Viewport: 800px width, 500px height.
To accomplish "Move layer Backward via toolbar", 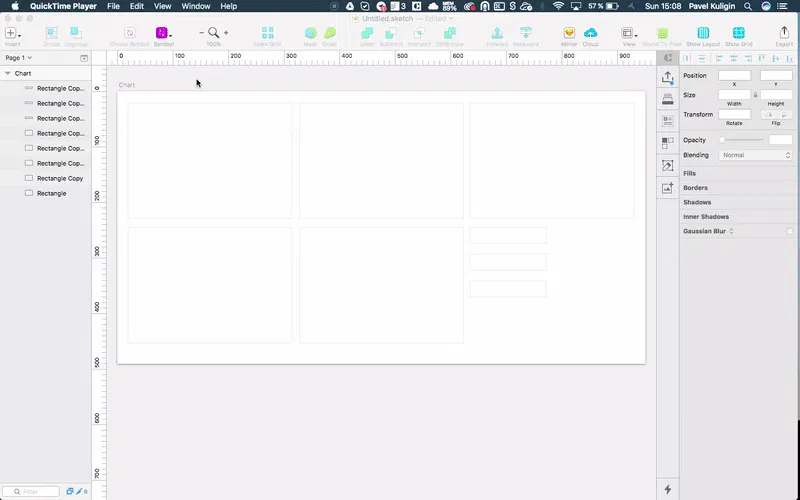I will [x=526, y=33].
